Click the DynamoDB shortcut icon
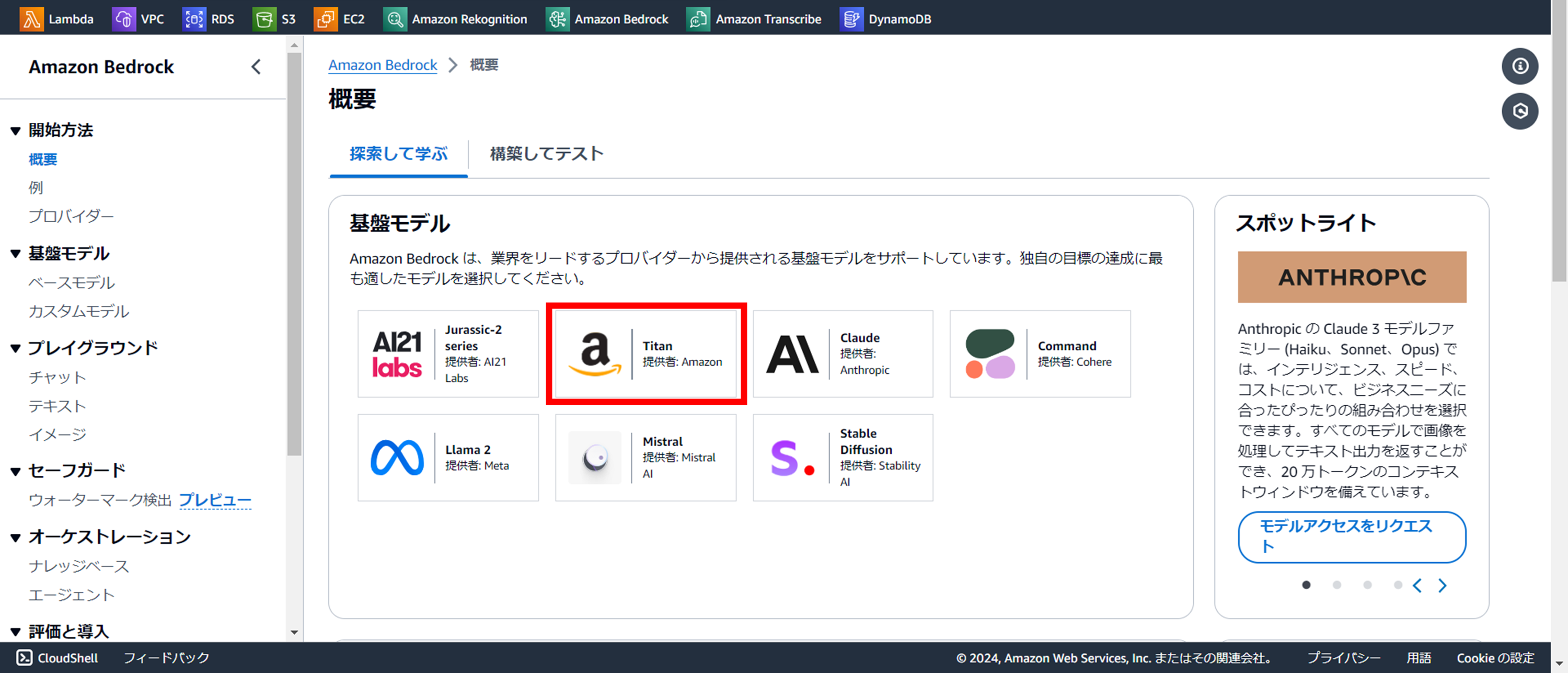 [x=851, y=19]
